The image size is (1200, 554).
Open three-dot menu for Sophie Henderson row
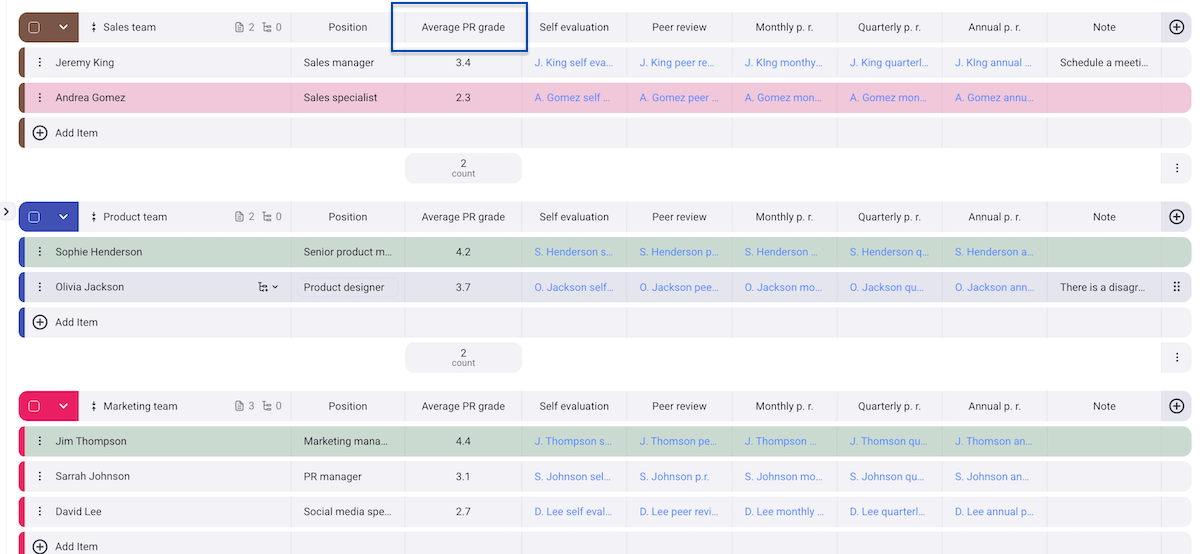coord(40,252)
